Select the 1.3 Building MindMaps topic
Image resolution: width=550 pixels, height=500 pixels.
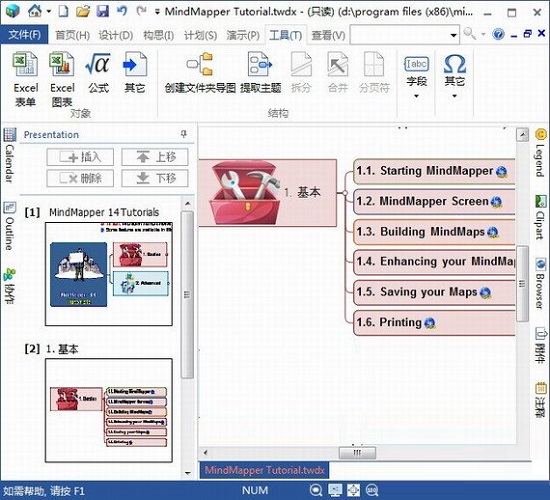[x=434, y=232]
